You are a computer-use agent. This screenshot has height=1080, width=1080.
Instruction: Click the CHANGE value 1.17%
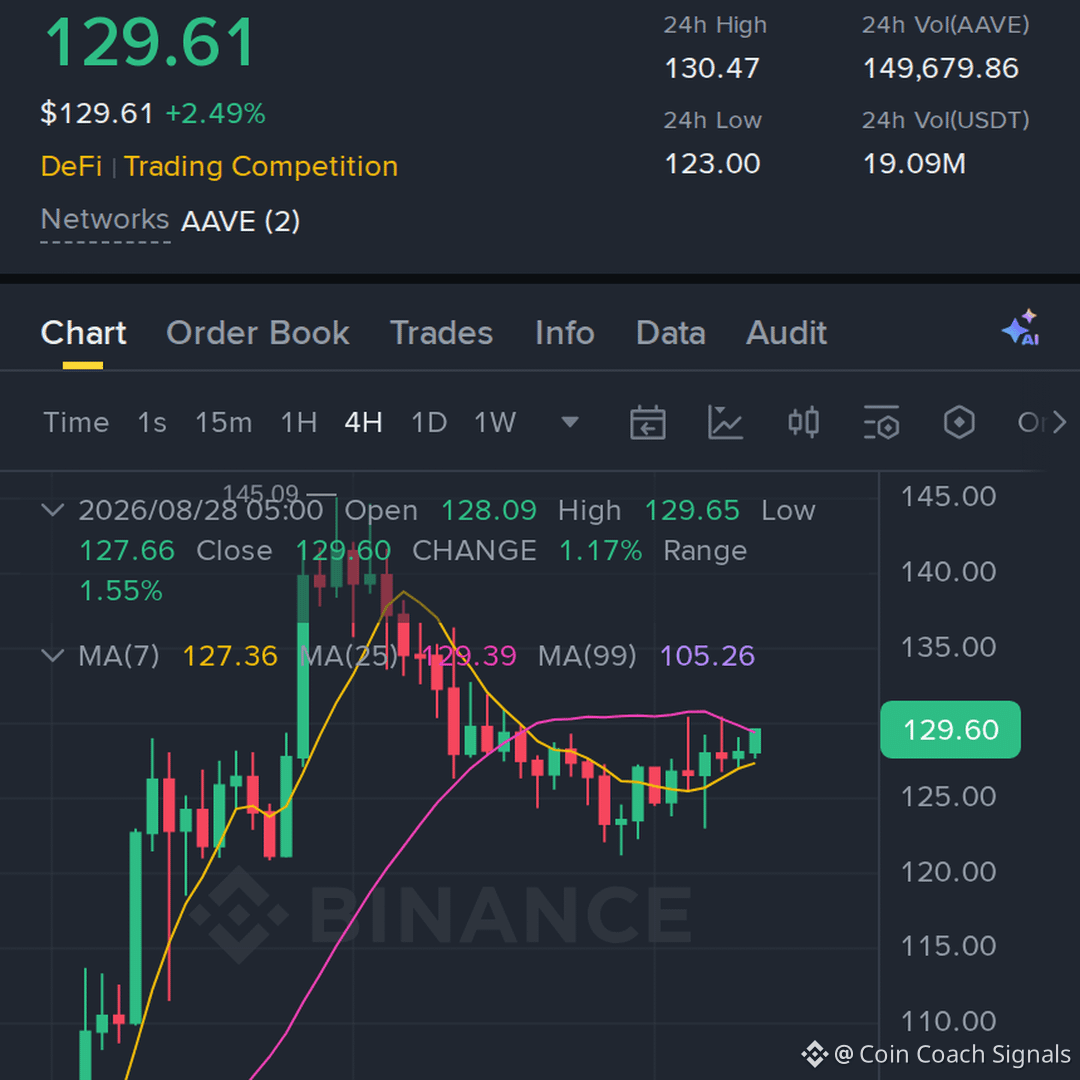click(600, 551)
